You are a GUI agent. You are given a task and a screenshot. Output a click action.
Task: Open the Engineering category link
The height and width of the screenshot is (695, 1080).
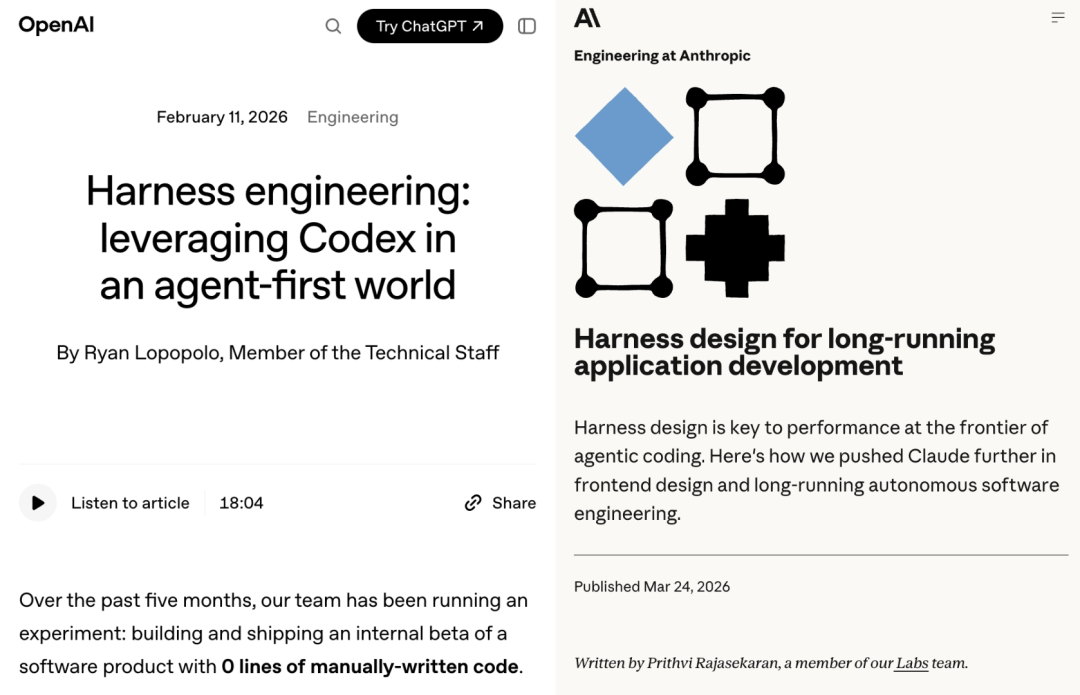[352, 117]
